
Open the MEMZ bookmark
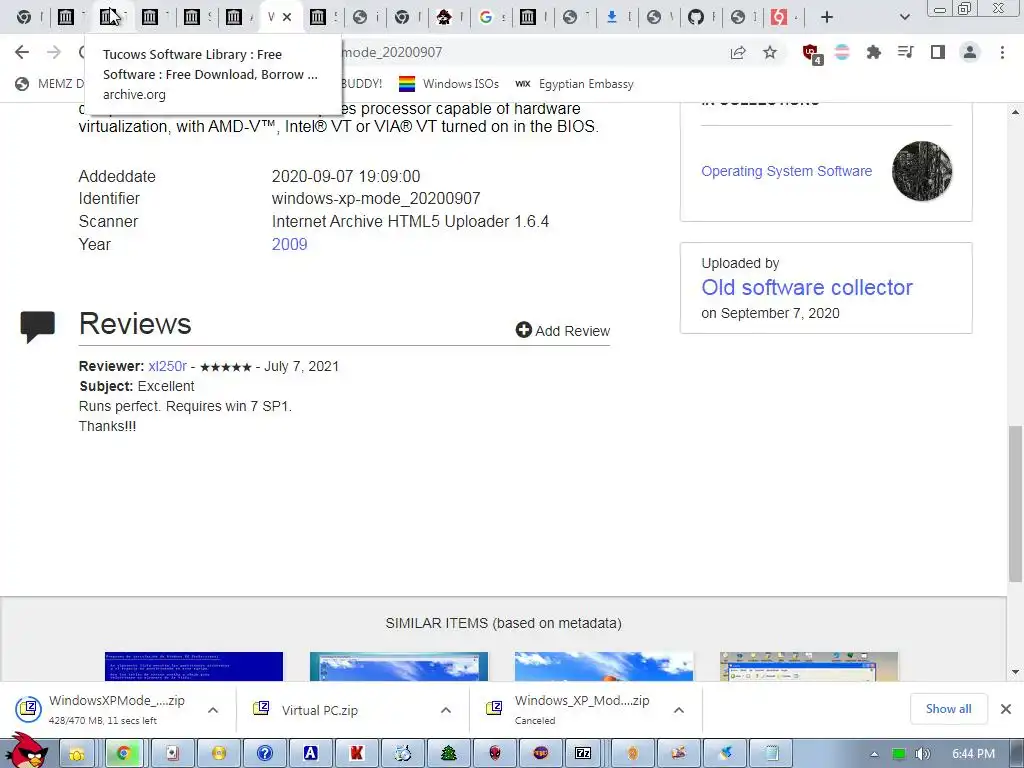click(x=51, y=84)
